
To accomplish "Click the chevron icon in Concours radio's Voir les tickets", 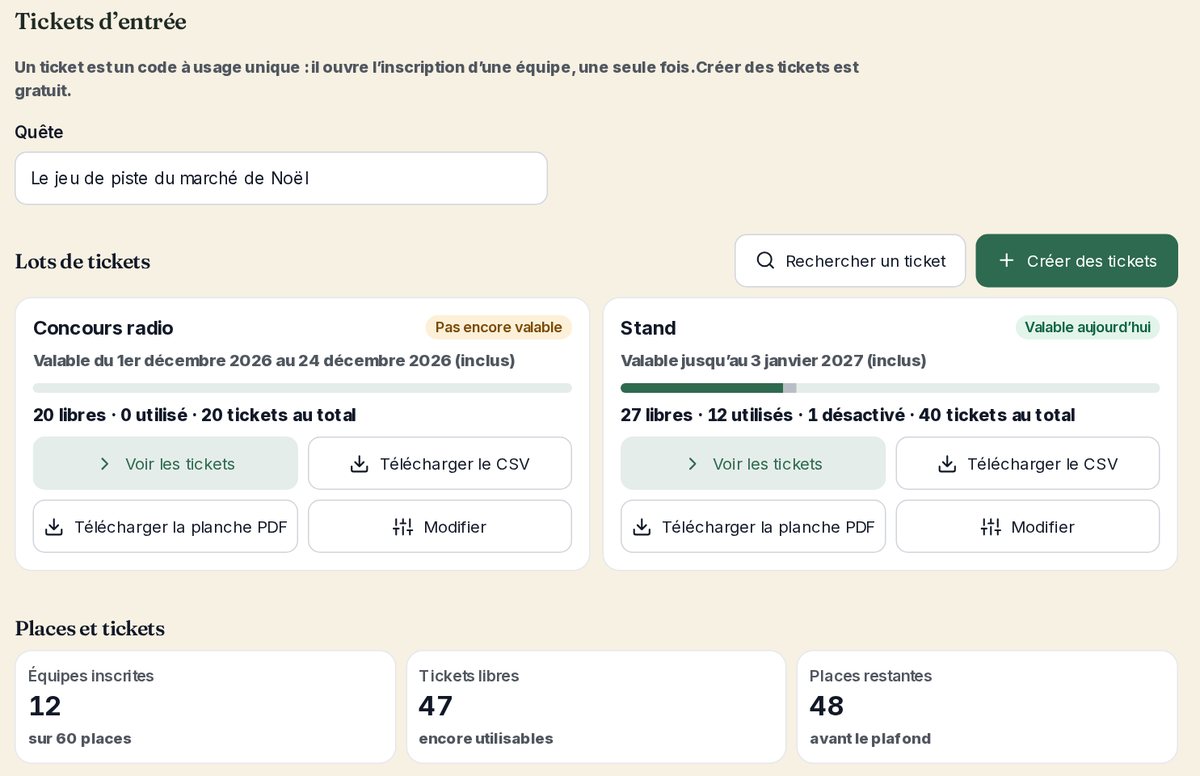I will point(105,464).
